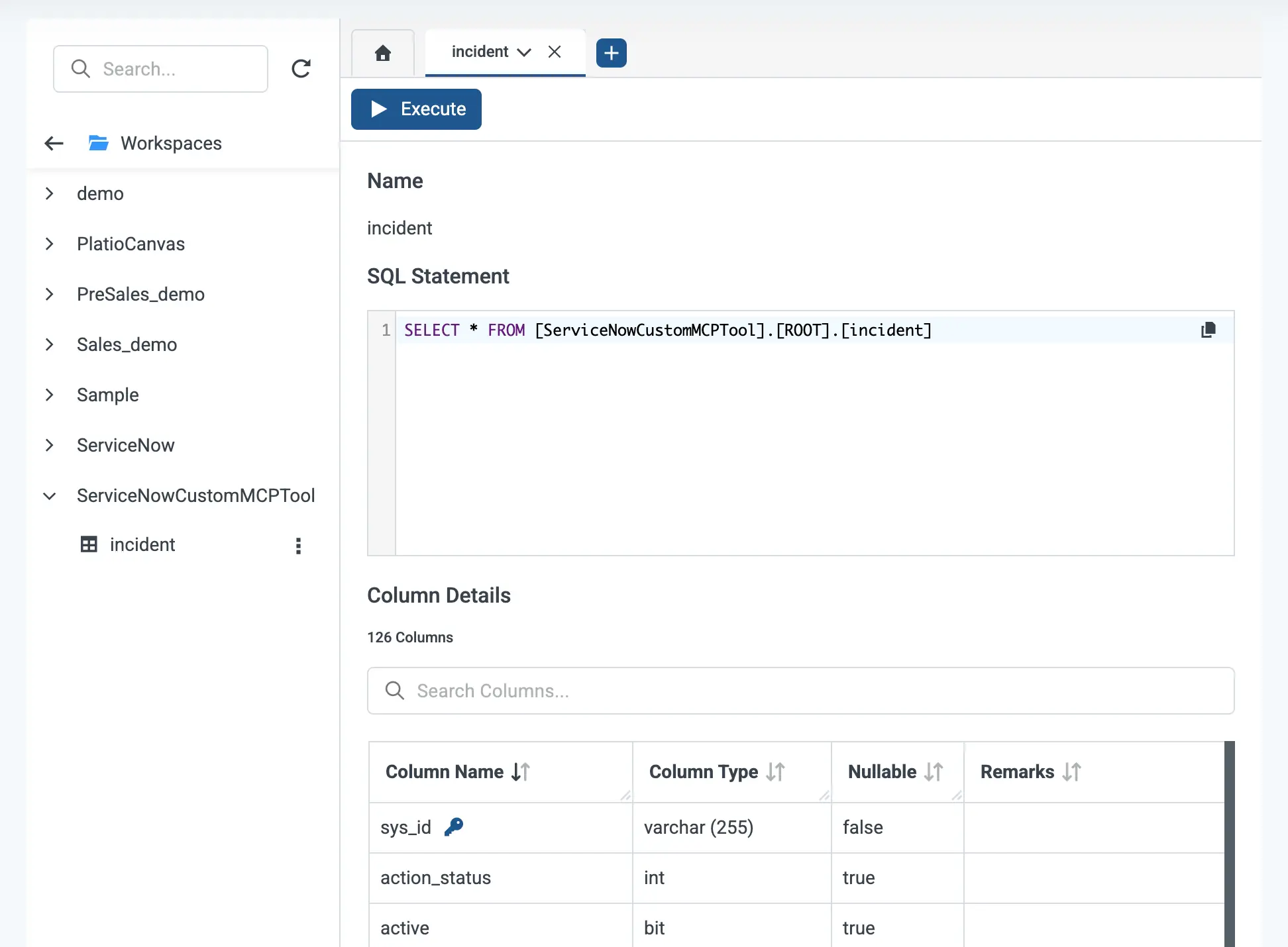Sort the Column Type column
1288x947 pixels.
tap(775, 772)
